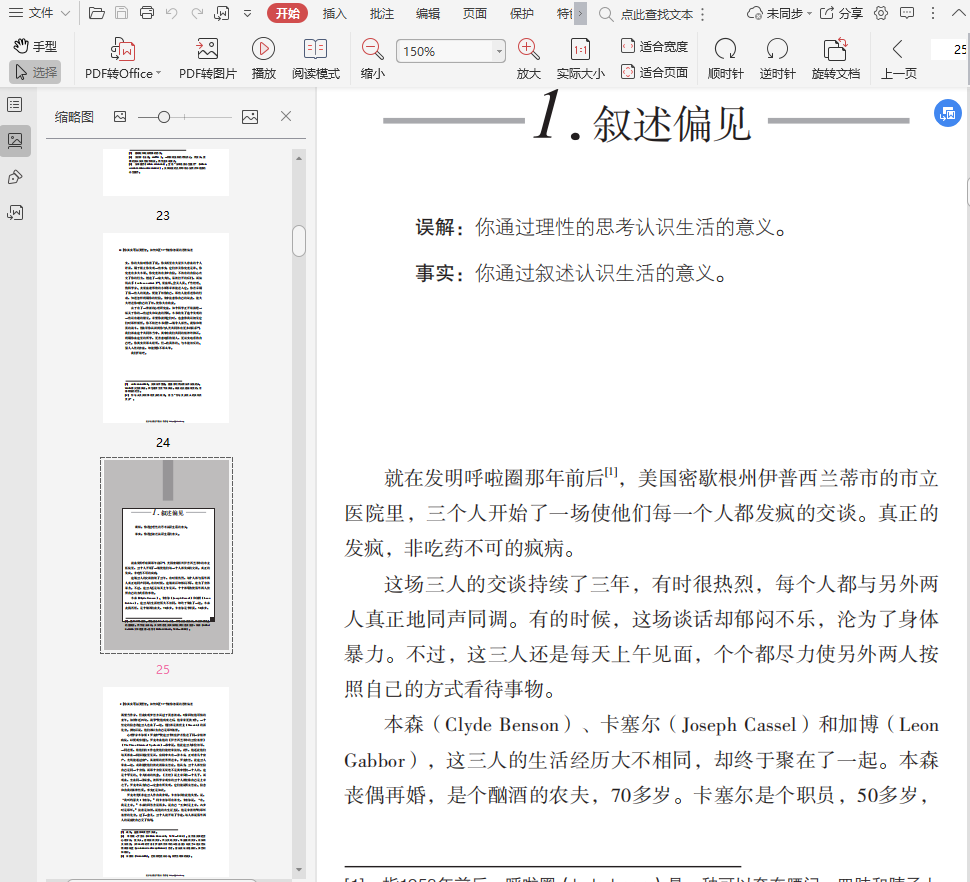Click the 适合宽度 fit width button
Screen dimensions: 970x882
point(654,46)
